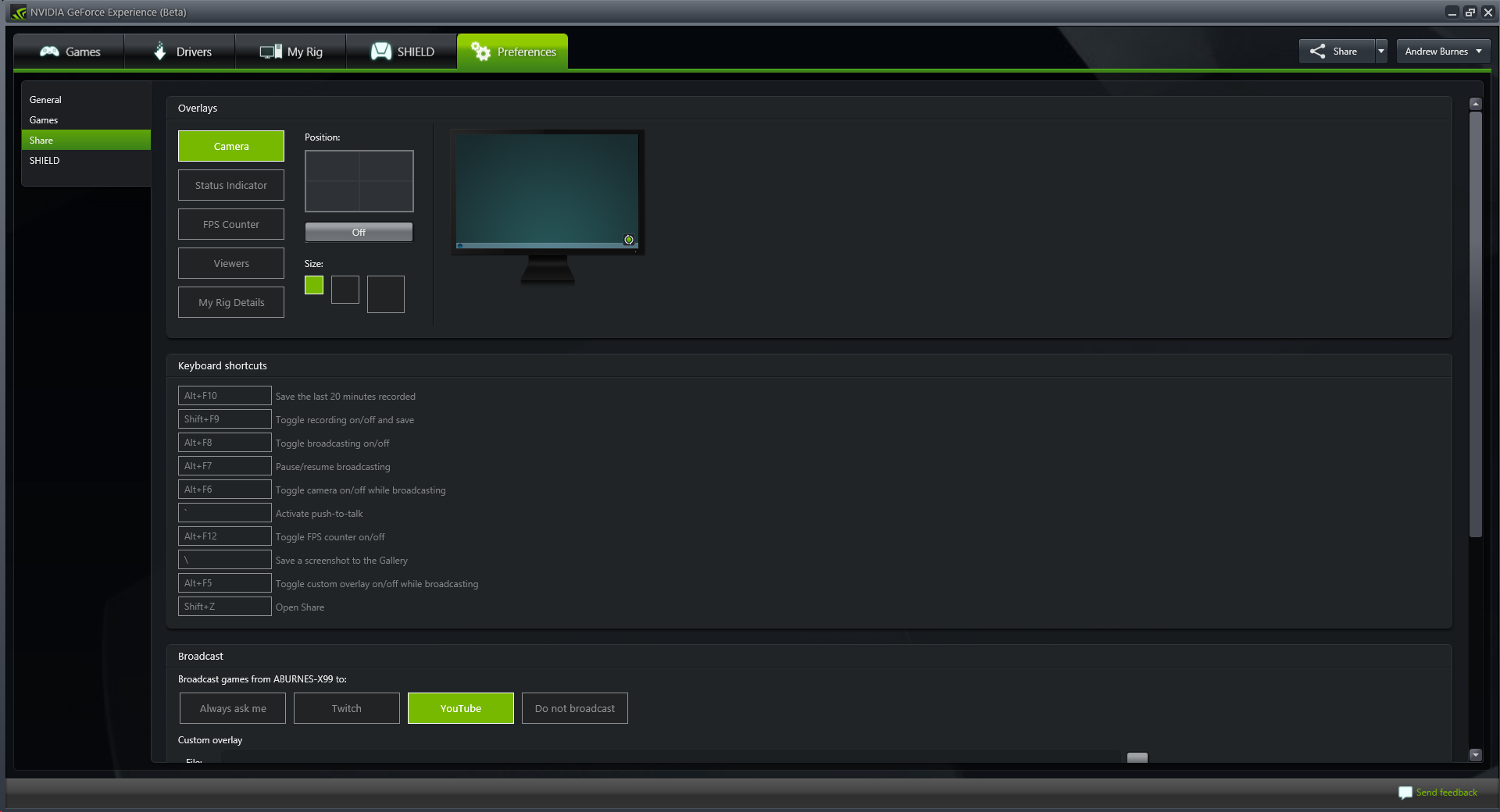Select Share in the preferences sidebar

[x=86, y=141]
